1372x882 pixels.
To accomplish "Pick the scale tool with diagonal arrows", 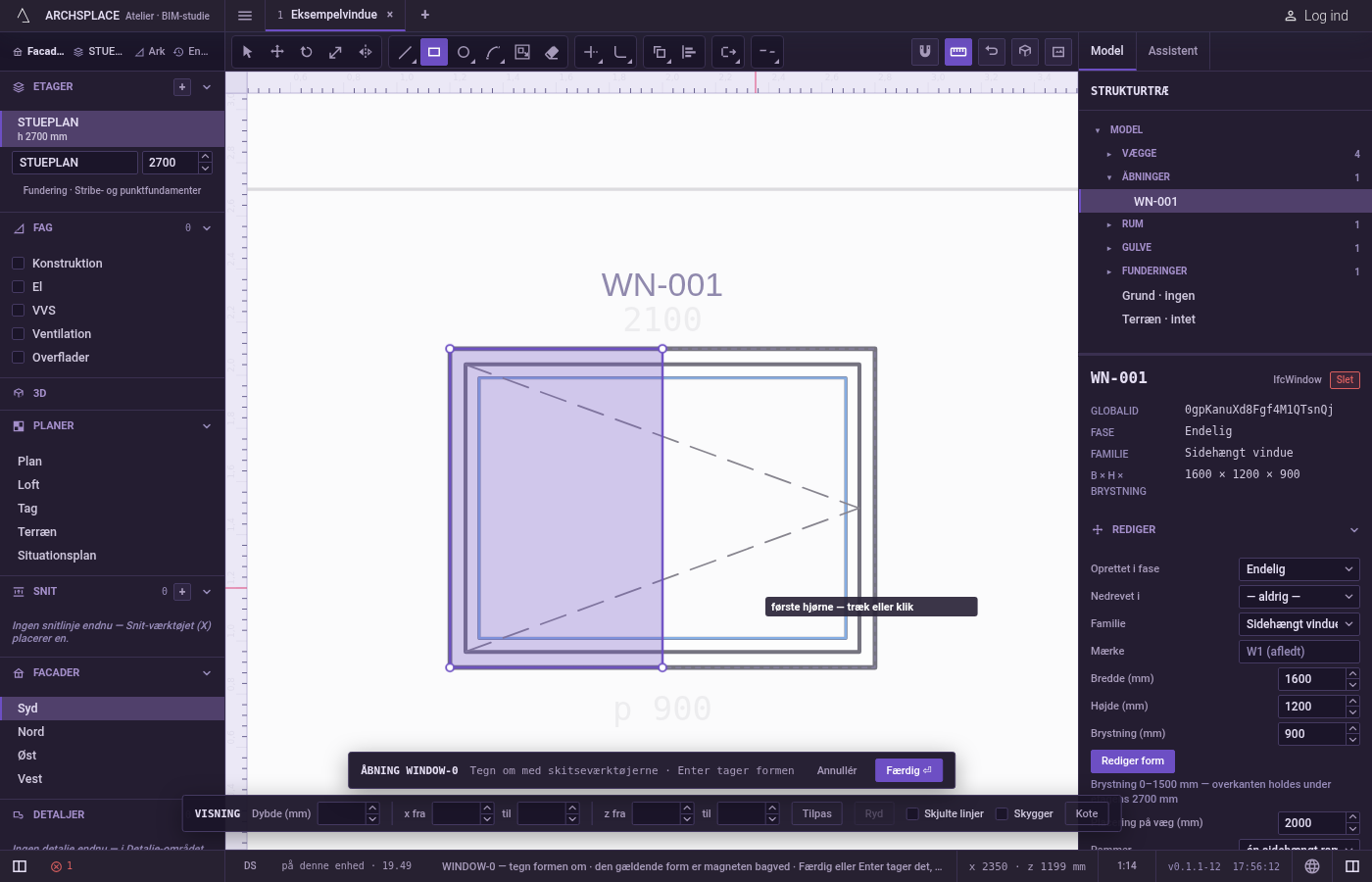I will click(336, 52).
